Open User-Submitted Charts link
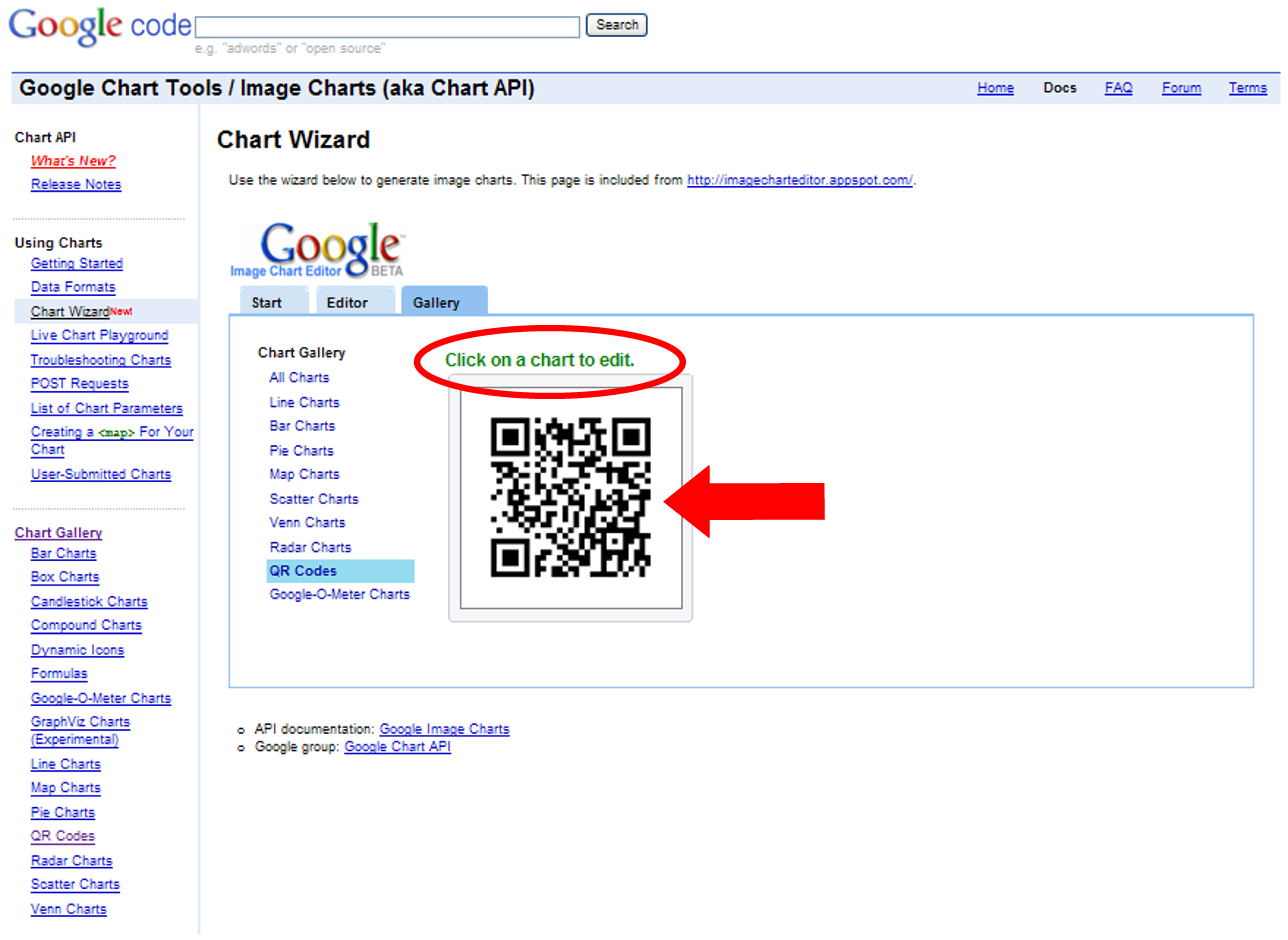 [x=101, y=475]
